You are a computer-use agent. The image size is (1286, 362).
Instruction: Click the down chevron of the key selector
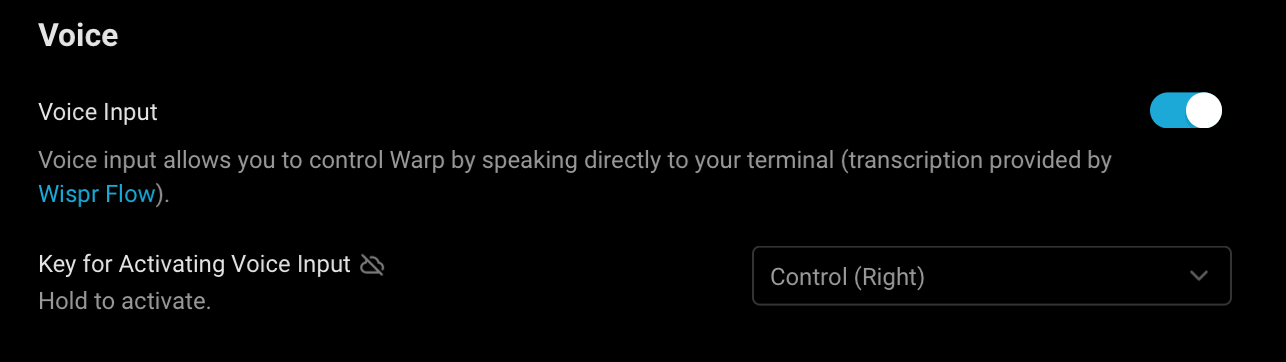coord(1200,276)
